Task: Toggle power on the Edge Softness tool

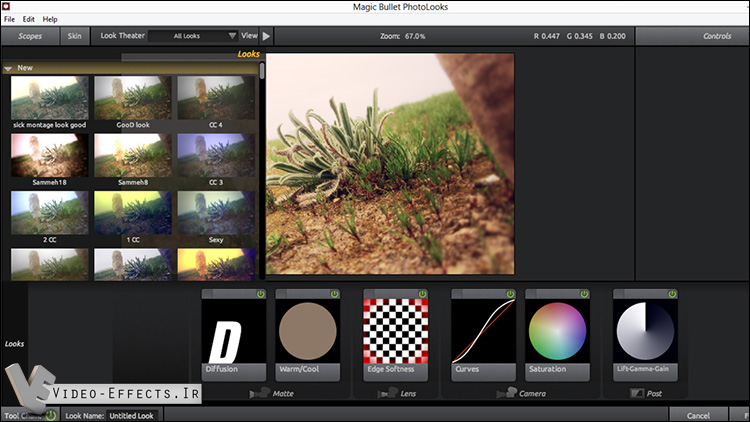Action: point(422,294)
